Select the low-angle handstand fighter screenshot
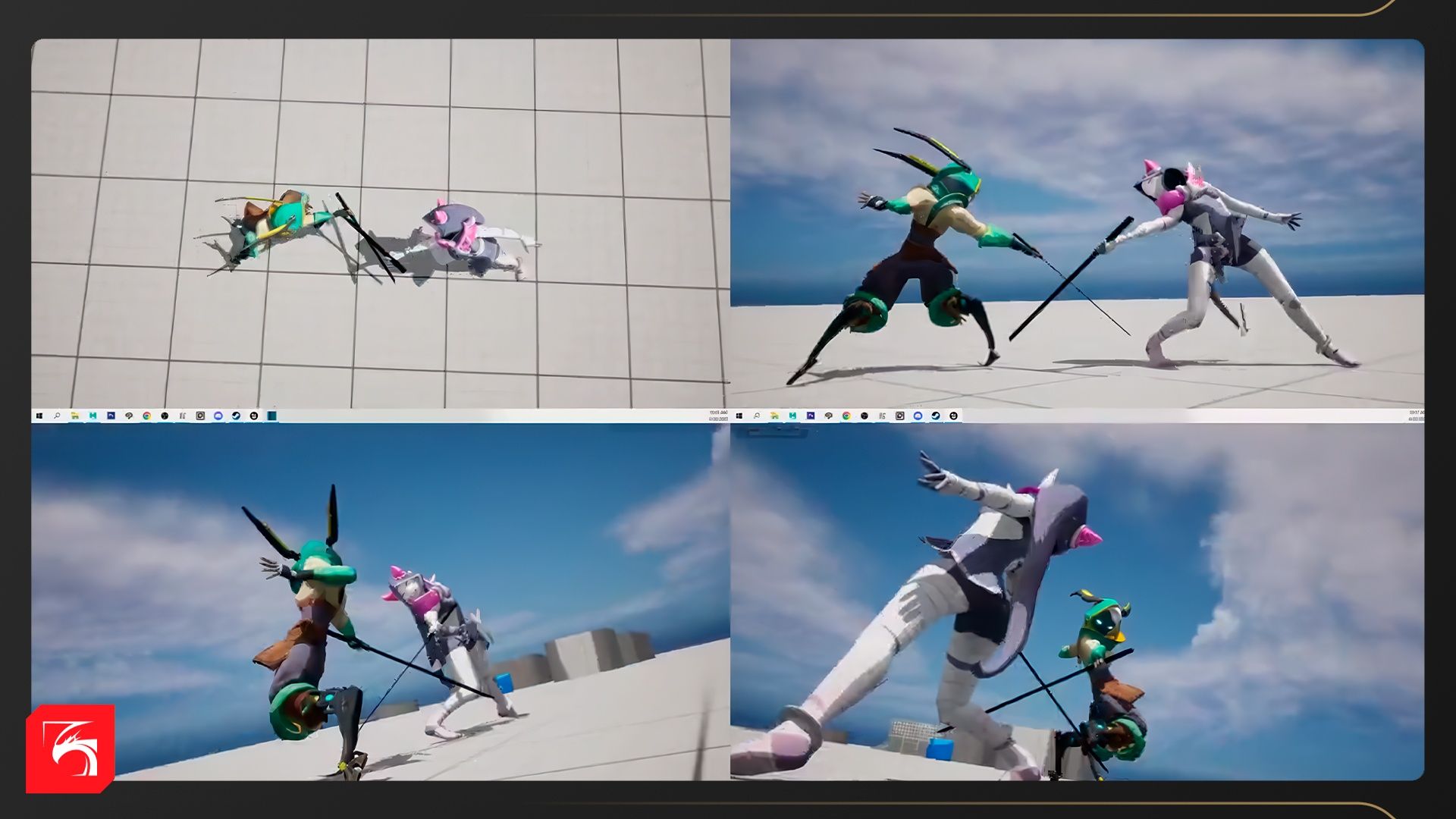Viewport: 1456px width, 819px height. pyautogui.click(x=379, y=601)
